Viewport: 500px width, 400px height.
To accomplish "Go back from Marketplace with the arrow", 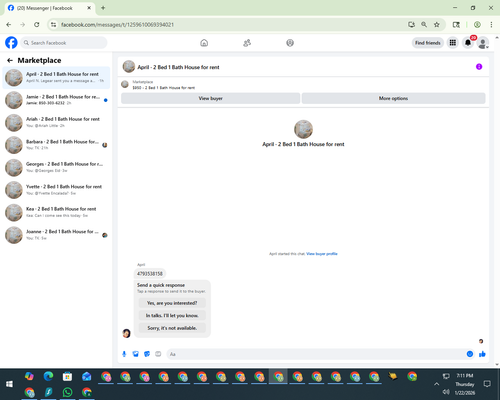I will coord(10,60).
